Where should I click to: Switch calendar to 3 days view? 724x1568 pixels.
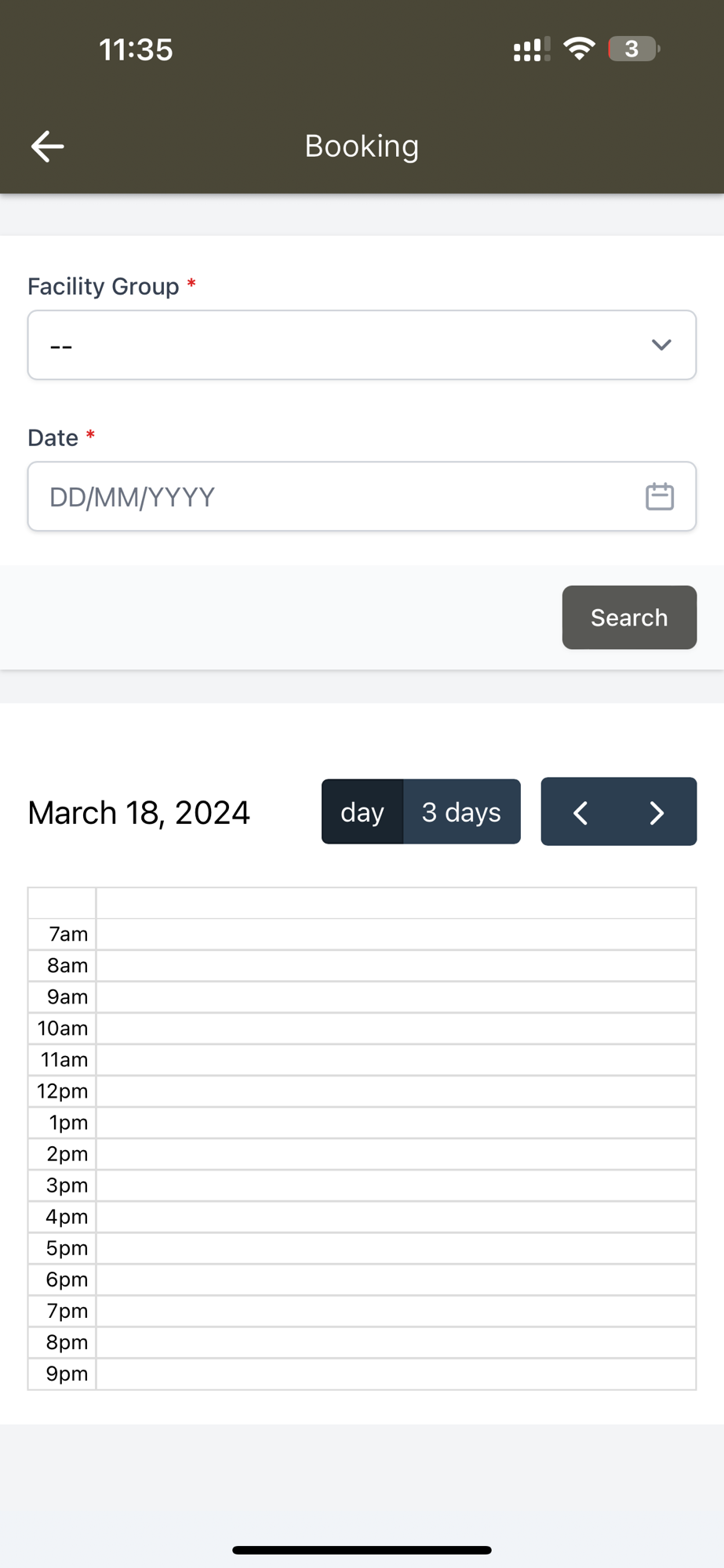[x=461, y=812]
